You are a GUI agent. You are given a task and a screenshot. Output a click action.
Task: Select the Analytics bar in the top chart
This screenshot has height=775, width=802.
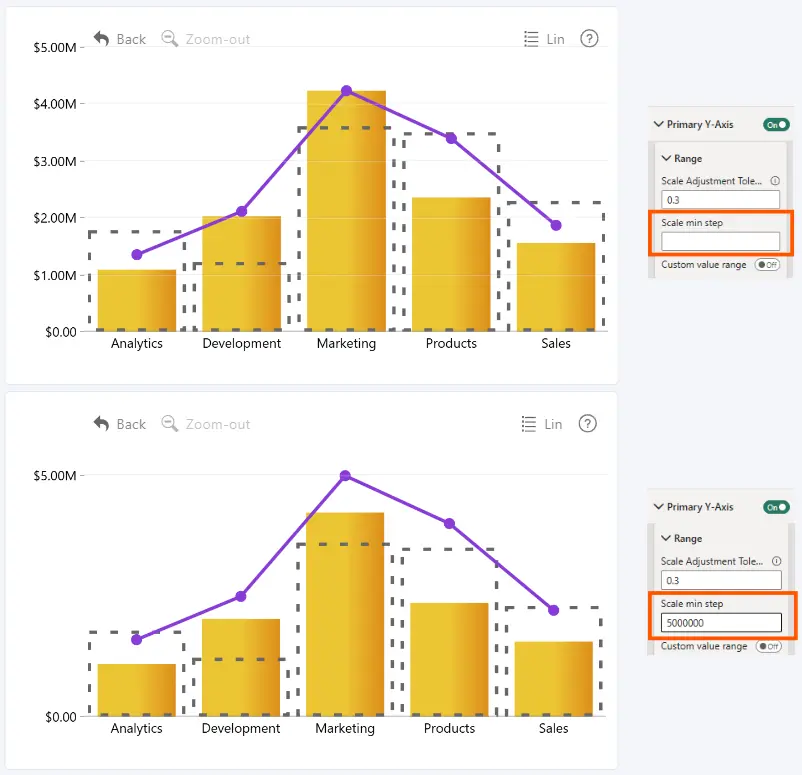(x=137, y=300)
